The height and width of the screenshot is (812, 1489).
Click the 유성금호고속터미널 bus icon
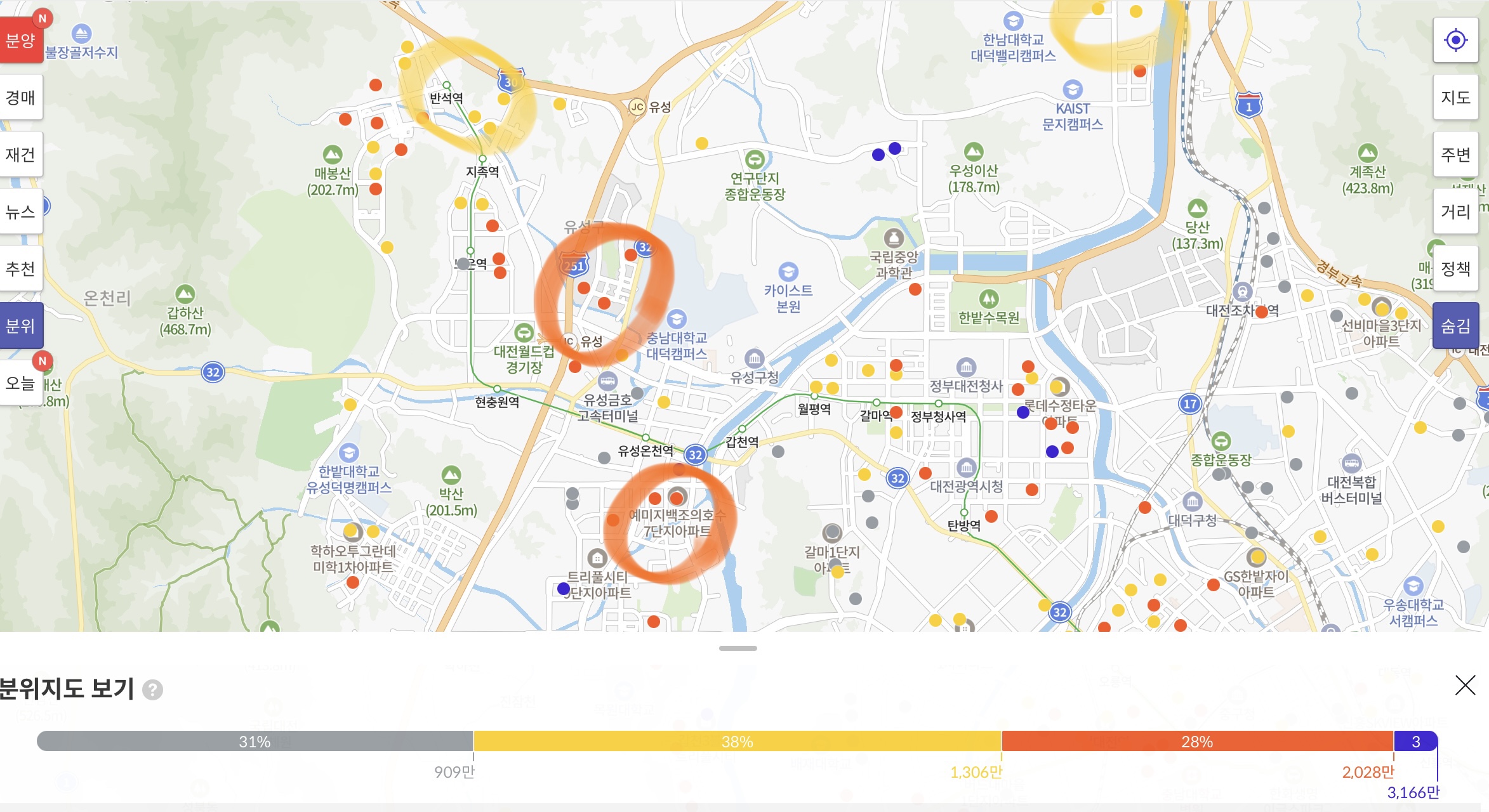[x=607, y=381]
